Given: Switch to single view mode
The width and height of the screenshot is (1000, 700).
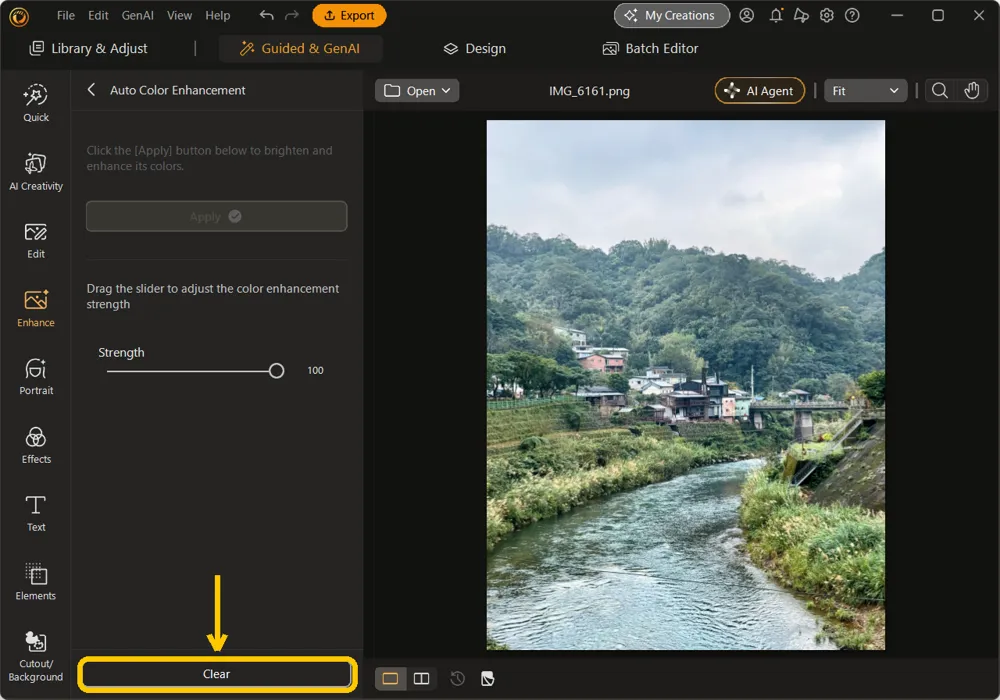Looking at the screenshot, I should click(390, 678).
